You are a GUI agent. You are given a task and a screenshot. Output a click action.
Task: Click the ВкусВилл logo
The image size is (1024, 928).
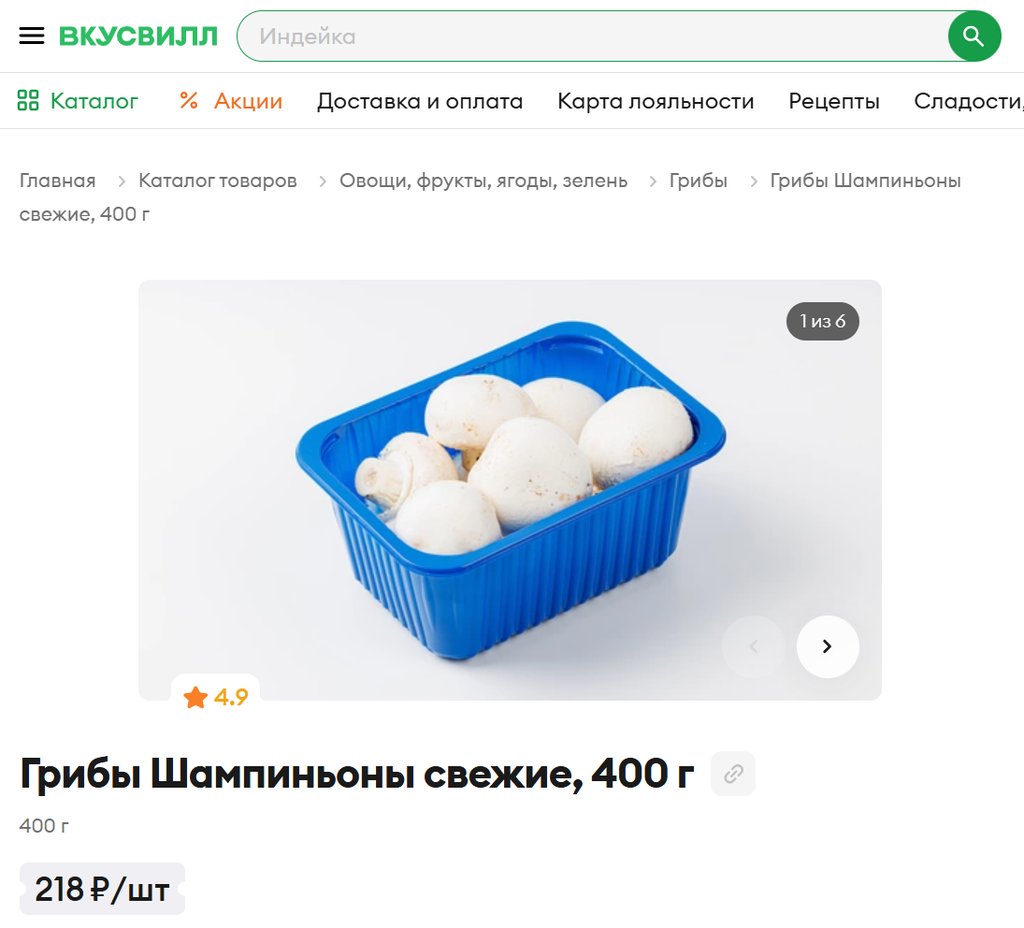tap(138, 37)
